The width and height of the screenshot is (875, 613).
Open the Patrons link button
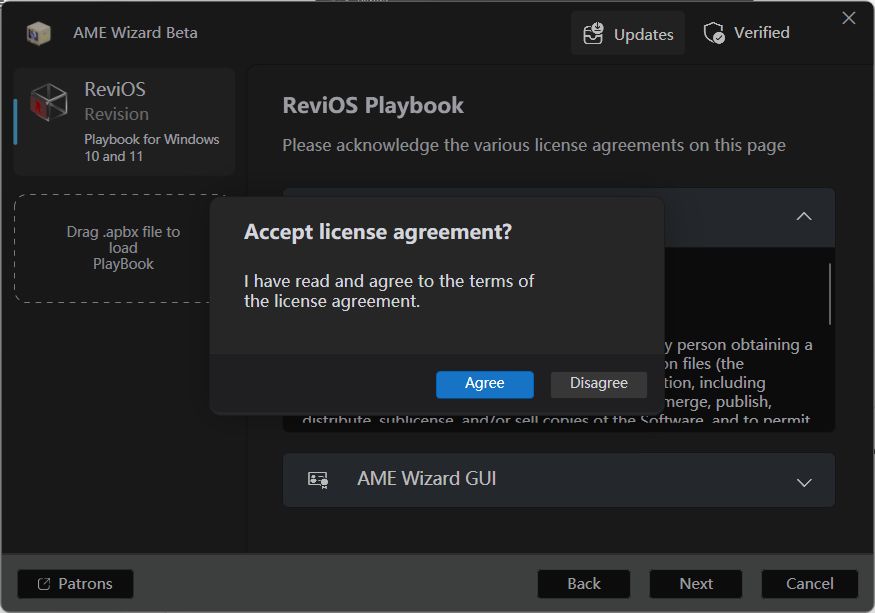click(x=75, y=584)
